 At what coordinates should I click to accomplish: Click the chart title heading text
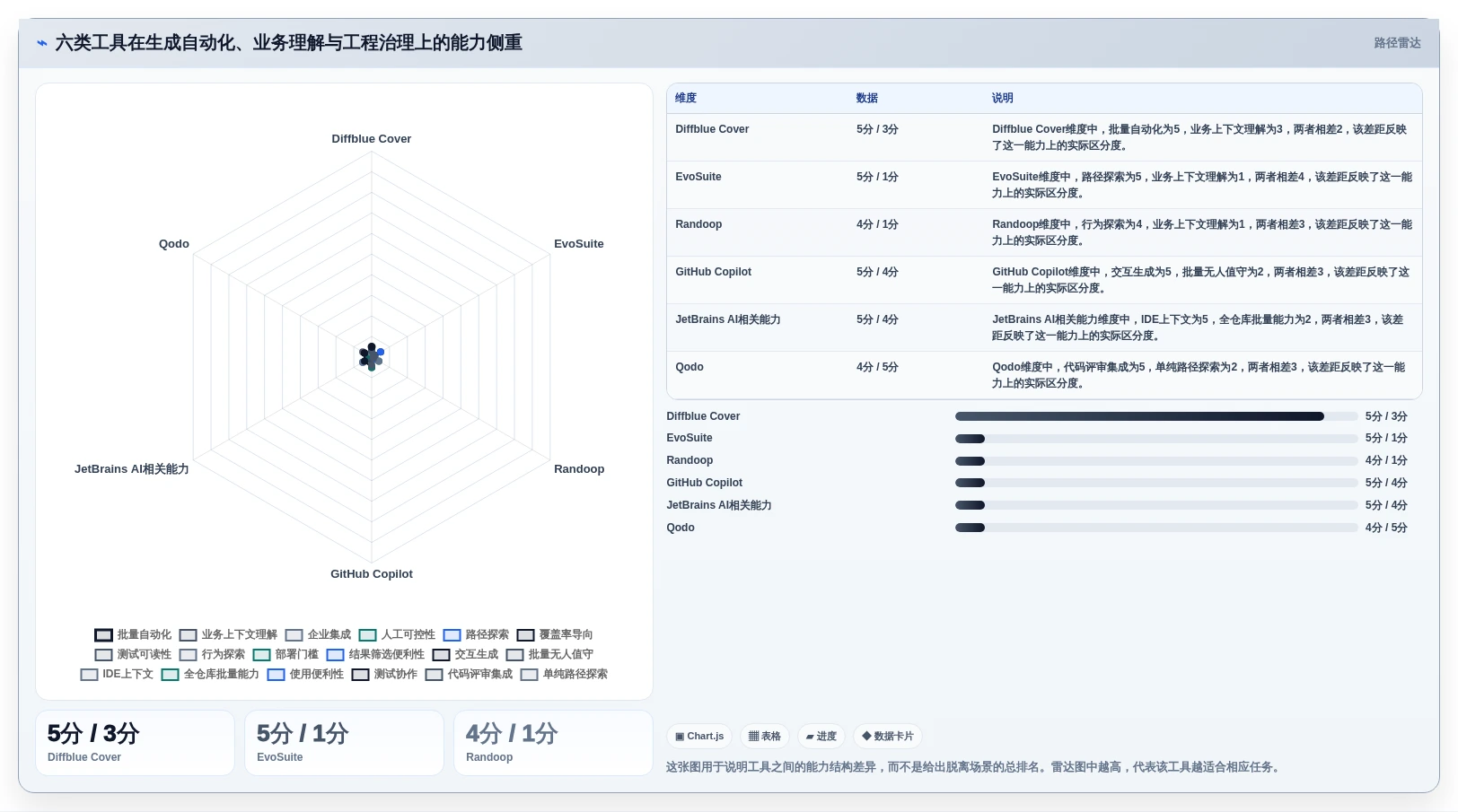[x=288, y=43]
